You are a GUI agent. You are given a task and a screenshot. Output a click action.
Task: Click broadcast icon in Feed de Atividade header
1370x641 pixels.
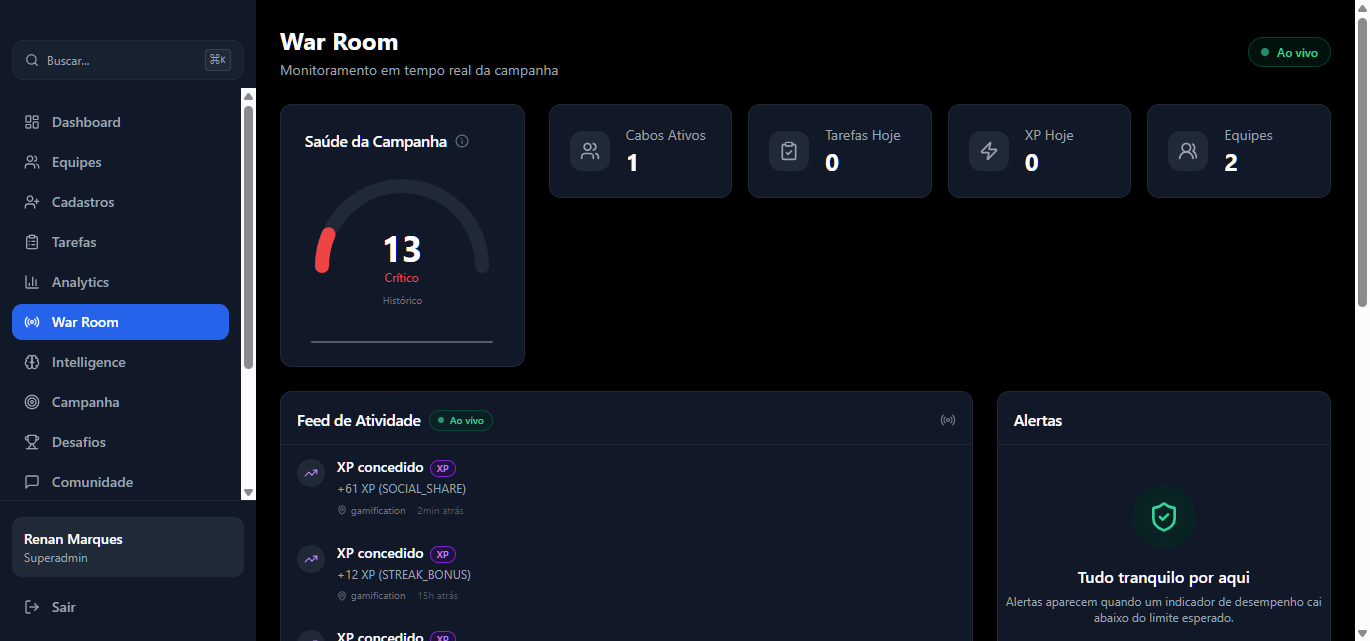pos(947,420)
